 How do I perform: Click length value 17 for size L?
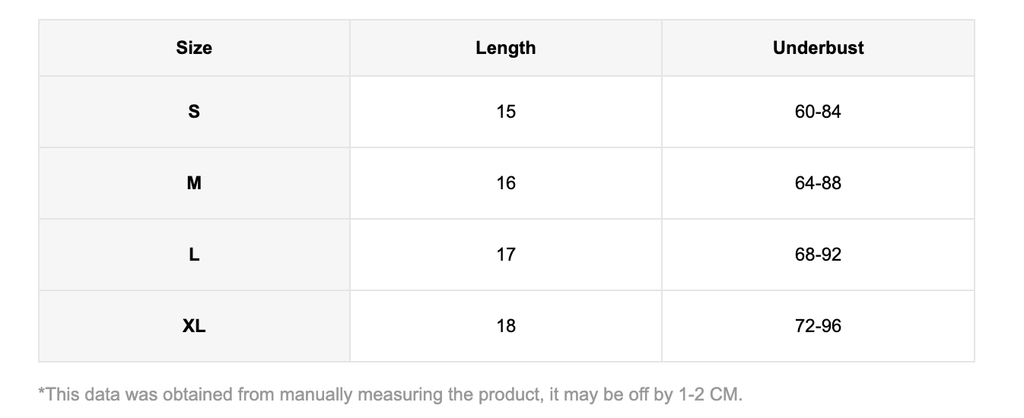click(x=505, y=255)
